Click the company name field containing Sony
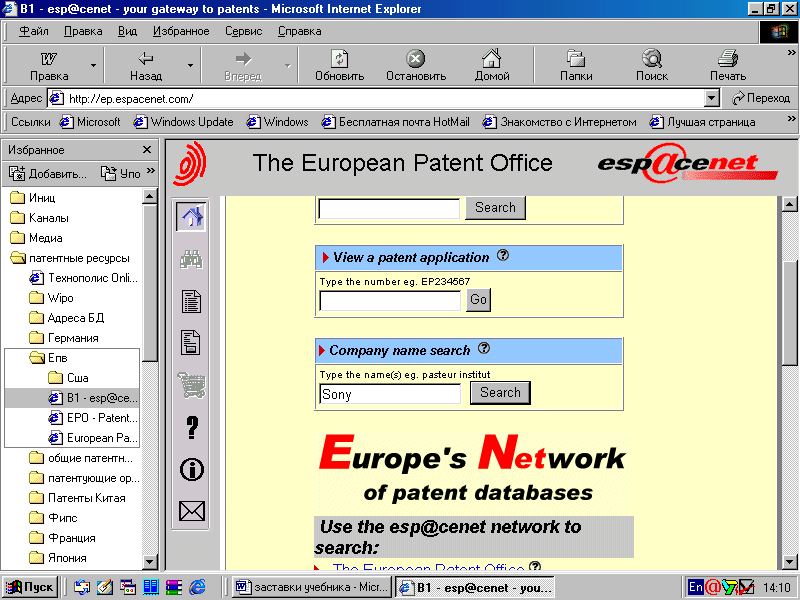Screen dimensions: 800x600 click(x=390, y=394)
